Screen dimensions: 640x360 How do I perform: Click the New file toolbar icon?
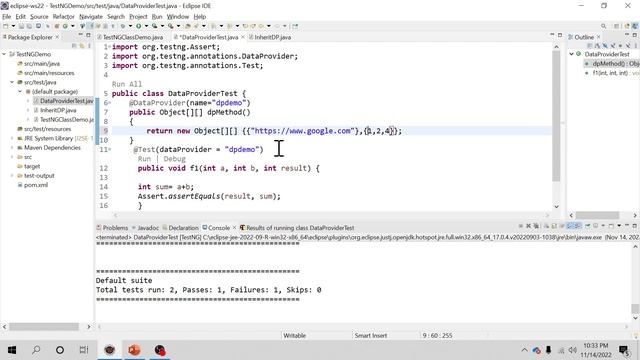[x=6, y=26]
